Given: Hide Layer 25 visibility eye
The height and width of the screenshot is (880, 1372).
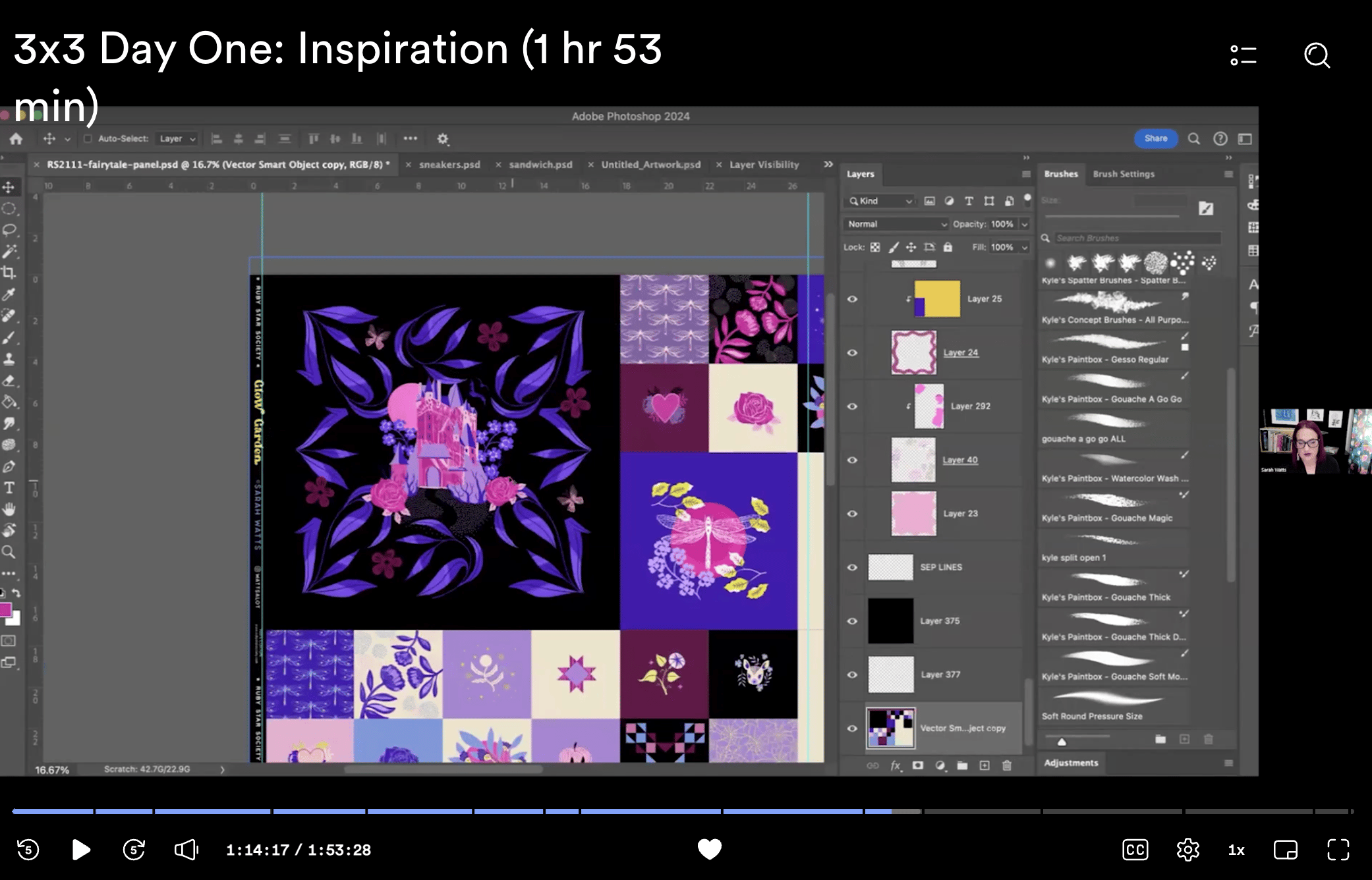Looking at the screenshot, I should pos(852,299).
